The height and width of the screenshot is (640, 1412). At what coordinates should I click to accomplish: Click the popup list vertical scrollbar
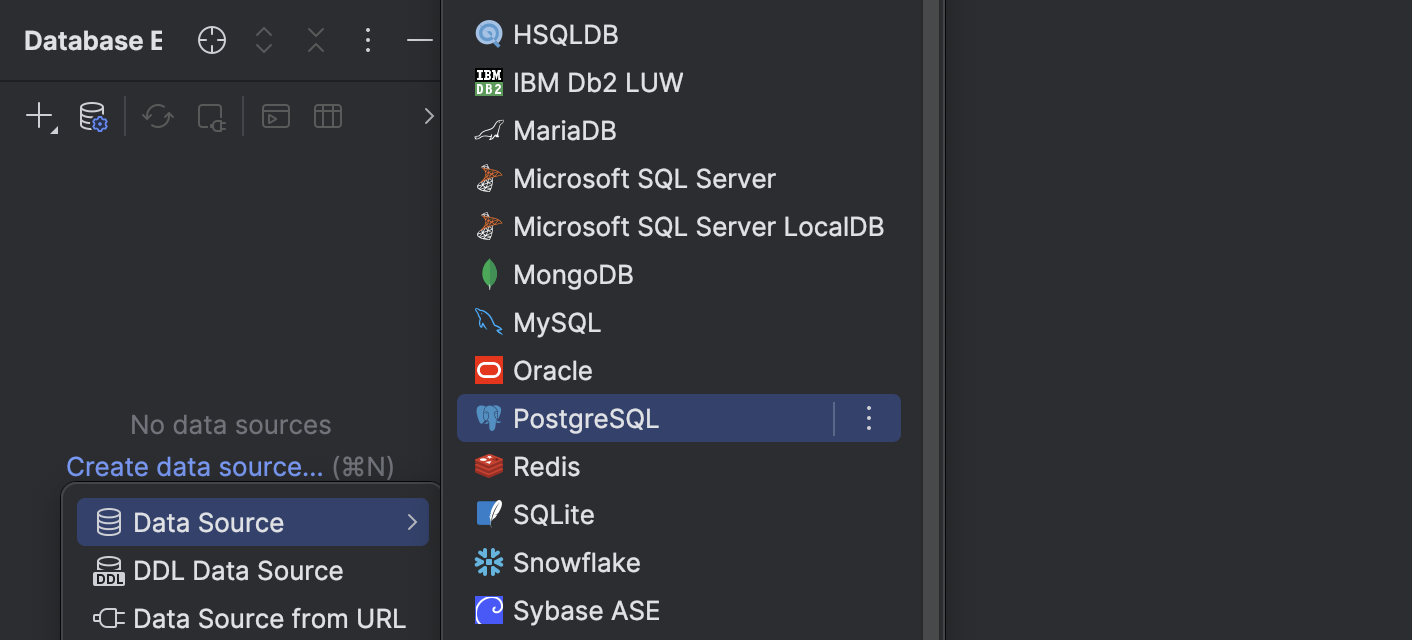[x=931, y=320]
